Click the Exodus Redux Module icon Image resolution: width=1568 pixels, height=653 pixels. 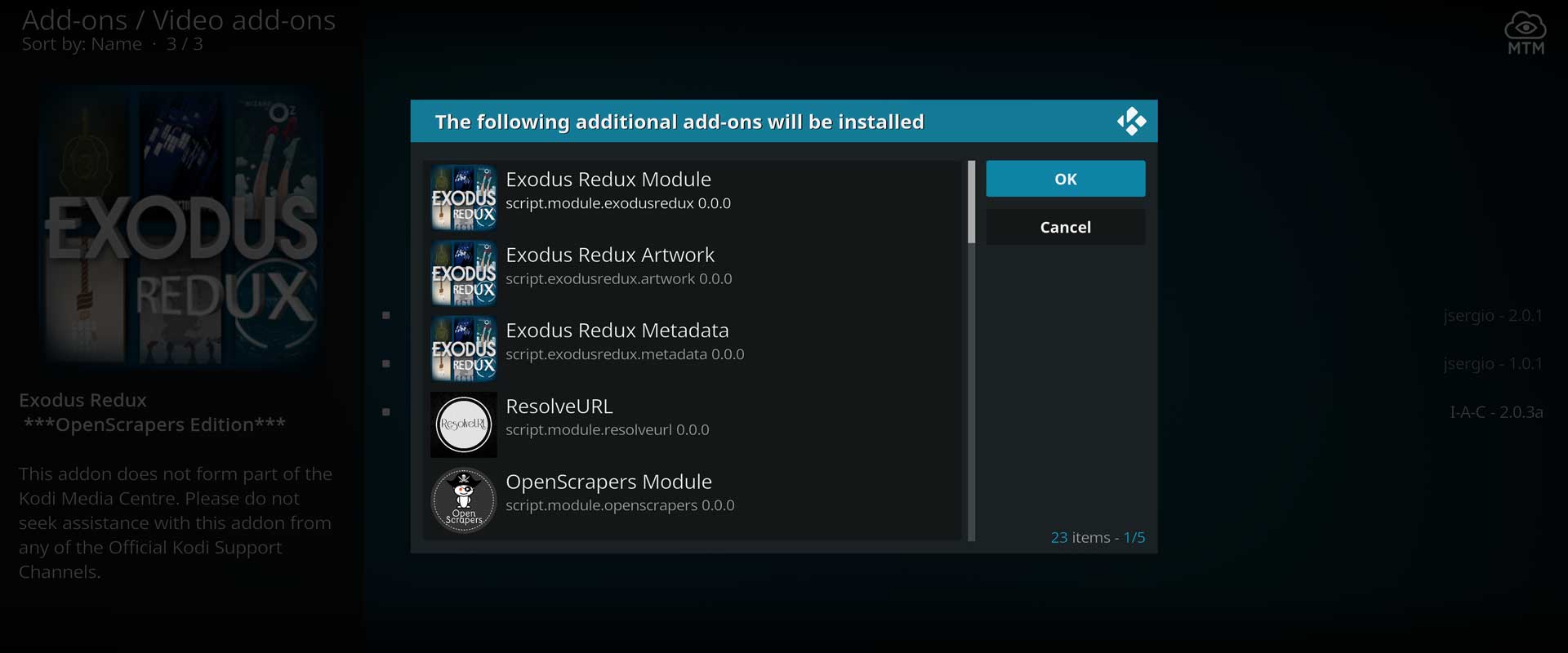(x=463, y=198)
